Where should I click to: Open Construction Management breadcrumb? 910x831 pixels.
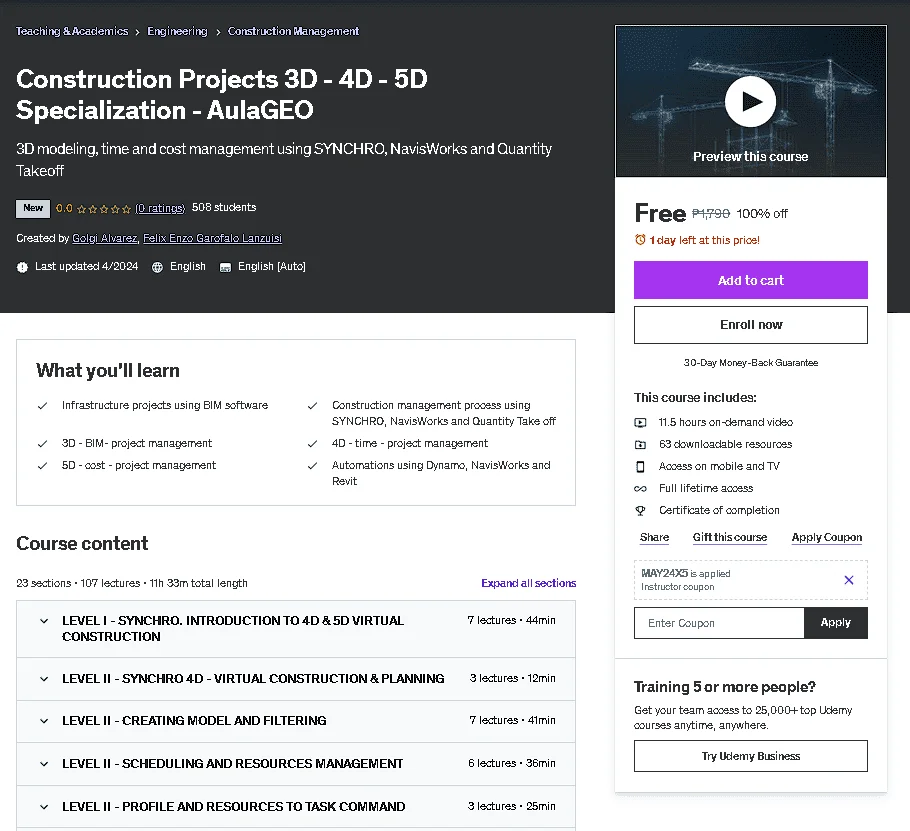[293, 31]
